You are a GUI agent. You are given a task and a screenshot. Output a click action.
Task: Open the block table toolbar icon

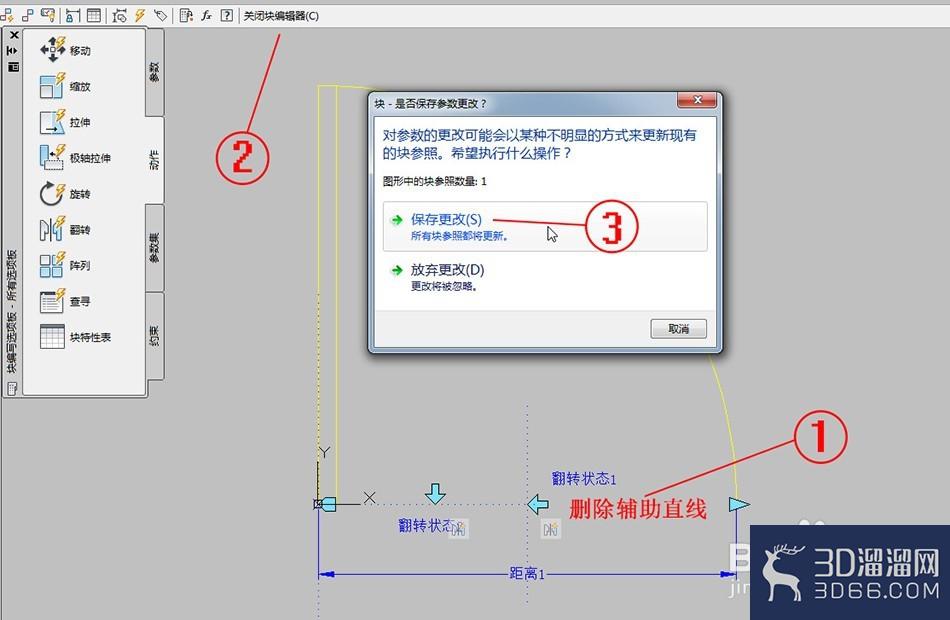tap(94, 15)
